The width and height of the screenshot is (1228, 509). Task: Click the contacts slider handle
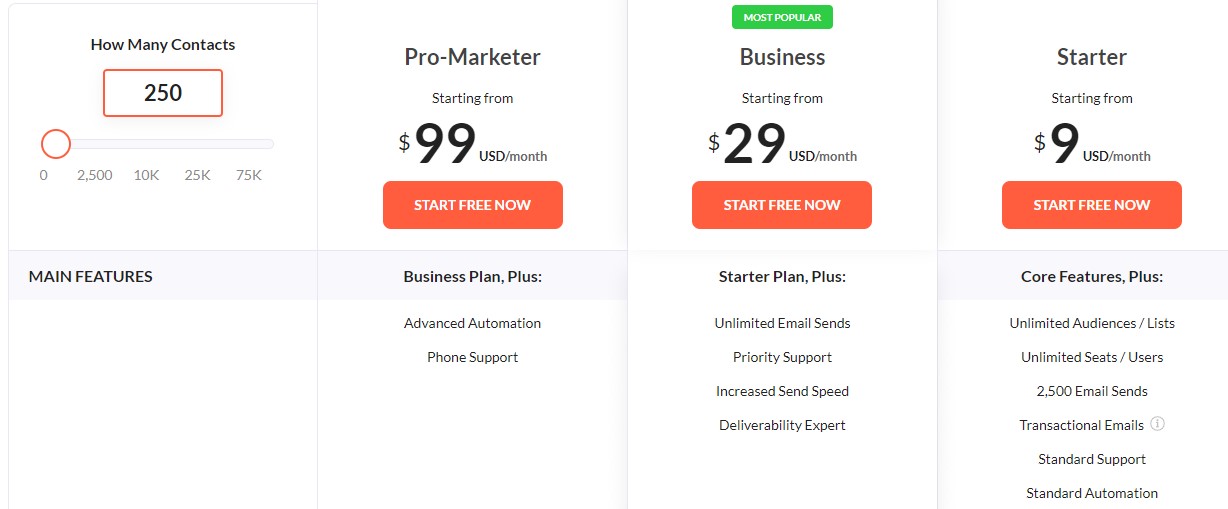56,144
